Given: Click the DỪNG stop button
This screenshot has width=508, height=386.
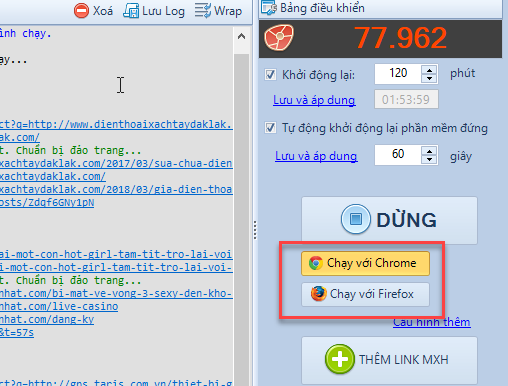Looking at the screenshot, I should point(389,220).
